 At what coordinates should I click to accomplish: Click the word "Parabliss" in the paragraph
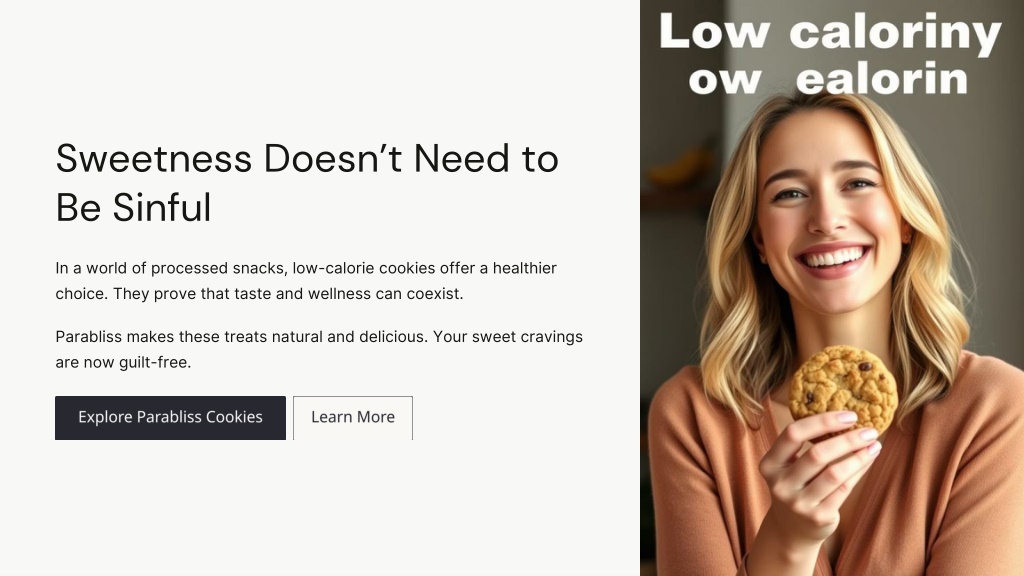89,337
